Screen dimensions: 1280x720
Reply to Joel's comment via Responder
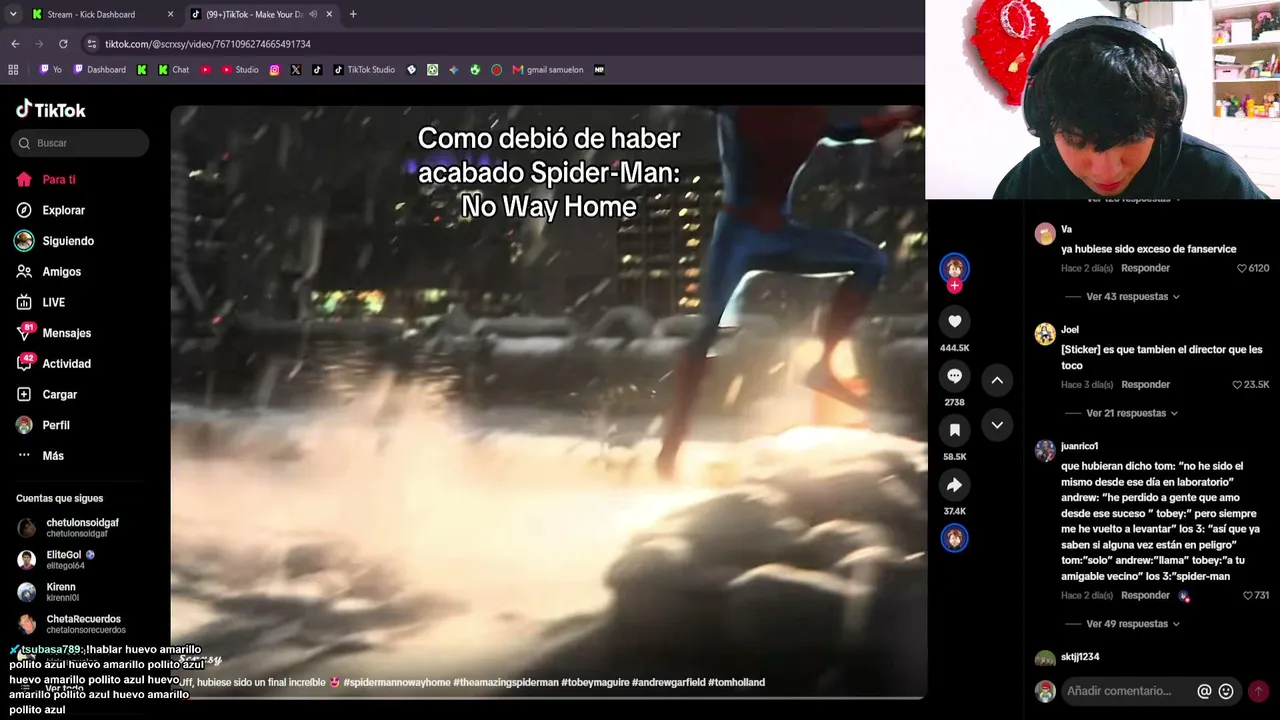tap(1145, 385)
